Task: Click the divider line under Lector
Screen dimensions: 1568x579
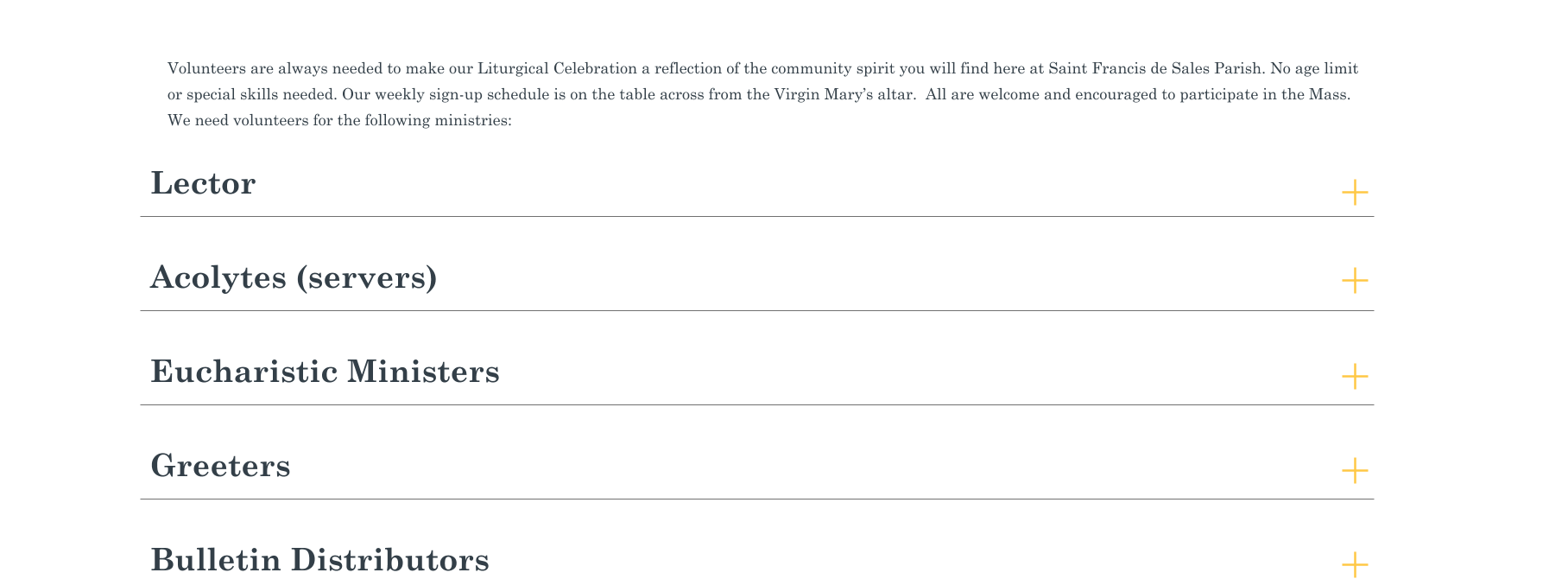Action: pos(756,217)
